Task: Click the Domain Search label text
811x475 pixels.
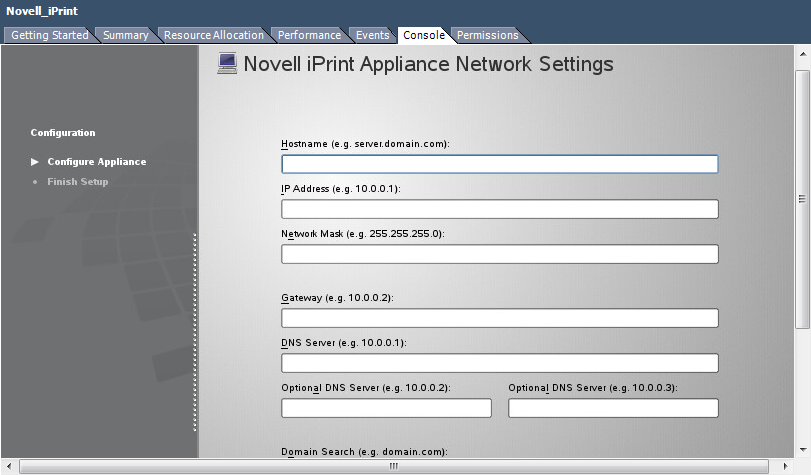Action: (x=364, y=451)
